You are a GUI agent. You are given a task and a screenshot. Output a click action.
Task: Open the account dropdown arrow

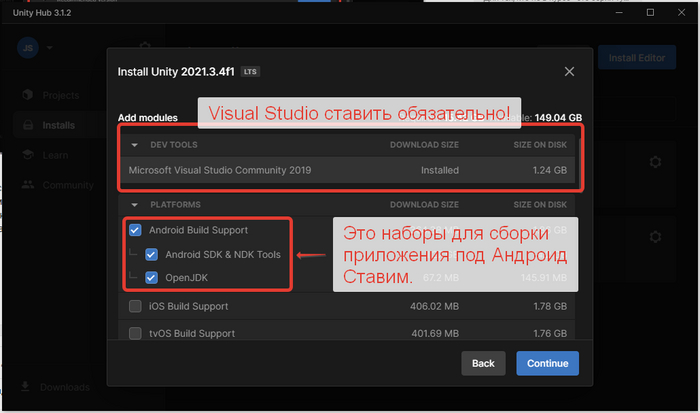point(49,48)
